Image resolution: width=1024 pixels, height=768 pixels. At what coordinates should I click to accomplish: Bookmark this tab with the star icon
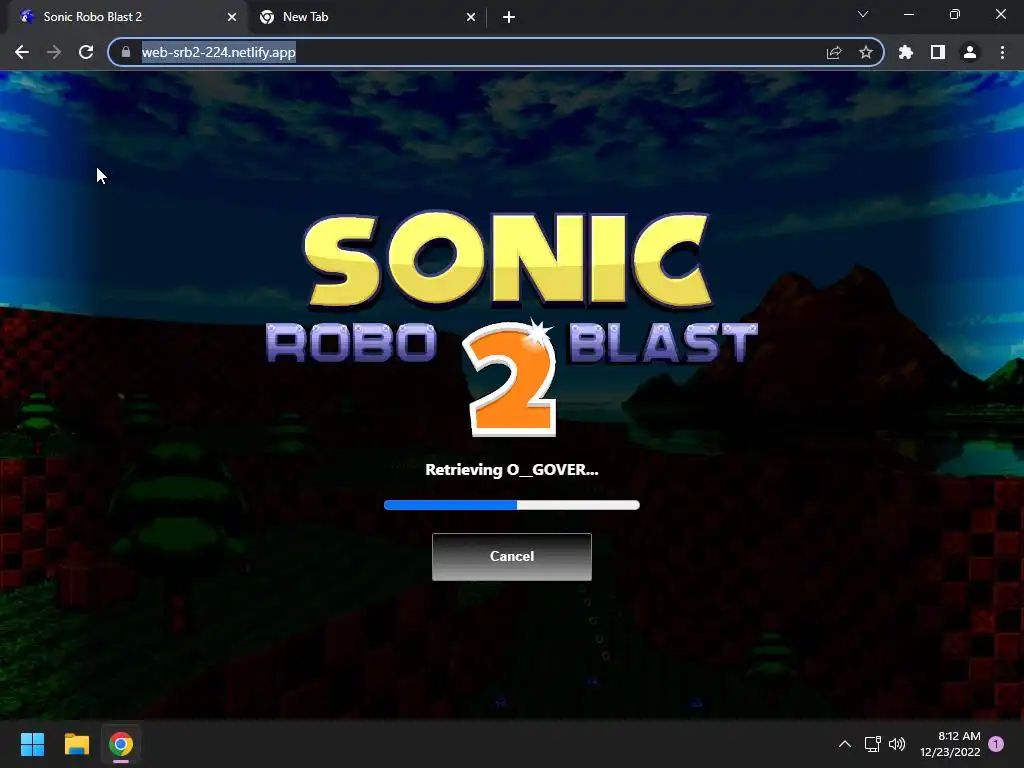[866, 52]
